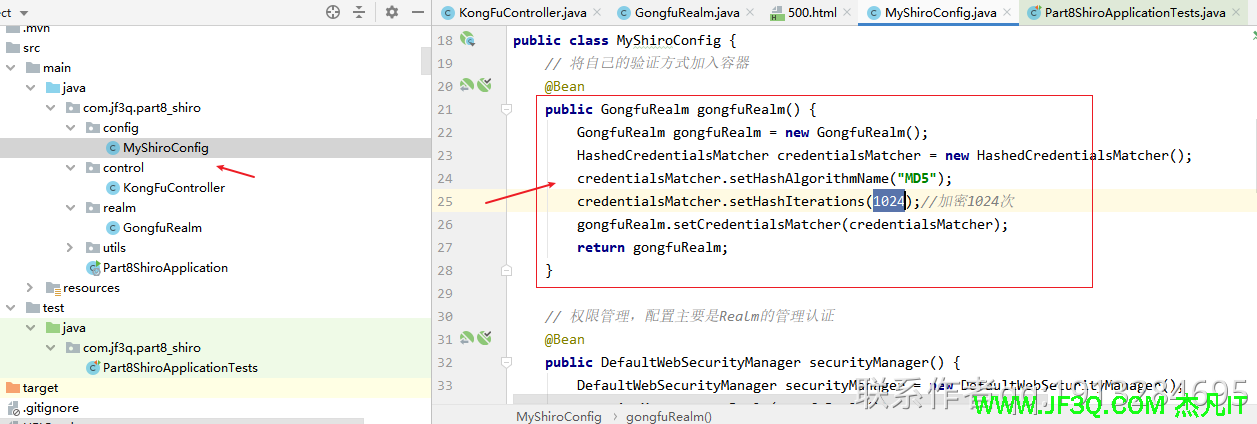The image size is (1257, 424).
Task: Click the collapse all icon in project panel
Action: click(359, 12)
